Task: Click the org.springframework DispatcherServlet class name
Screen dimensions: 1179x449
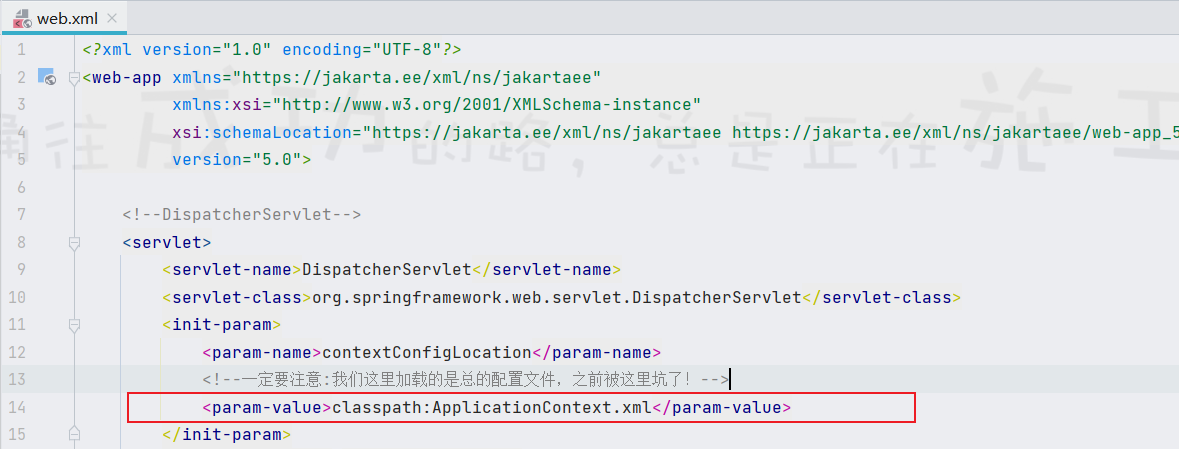Action: pyautogui.click(x=557, y=297)
